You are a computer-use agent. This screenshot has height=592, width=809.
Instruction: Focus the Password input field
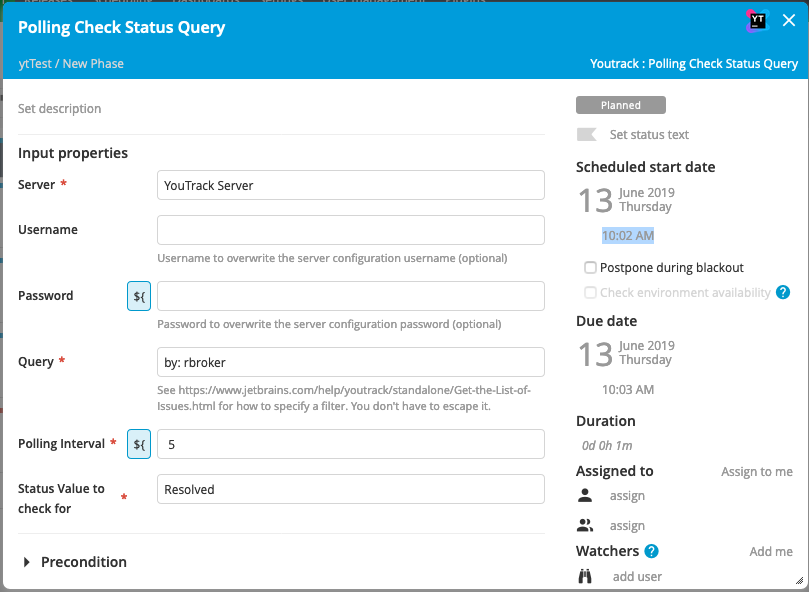[351, 296]
